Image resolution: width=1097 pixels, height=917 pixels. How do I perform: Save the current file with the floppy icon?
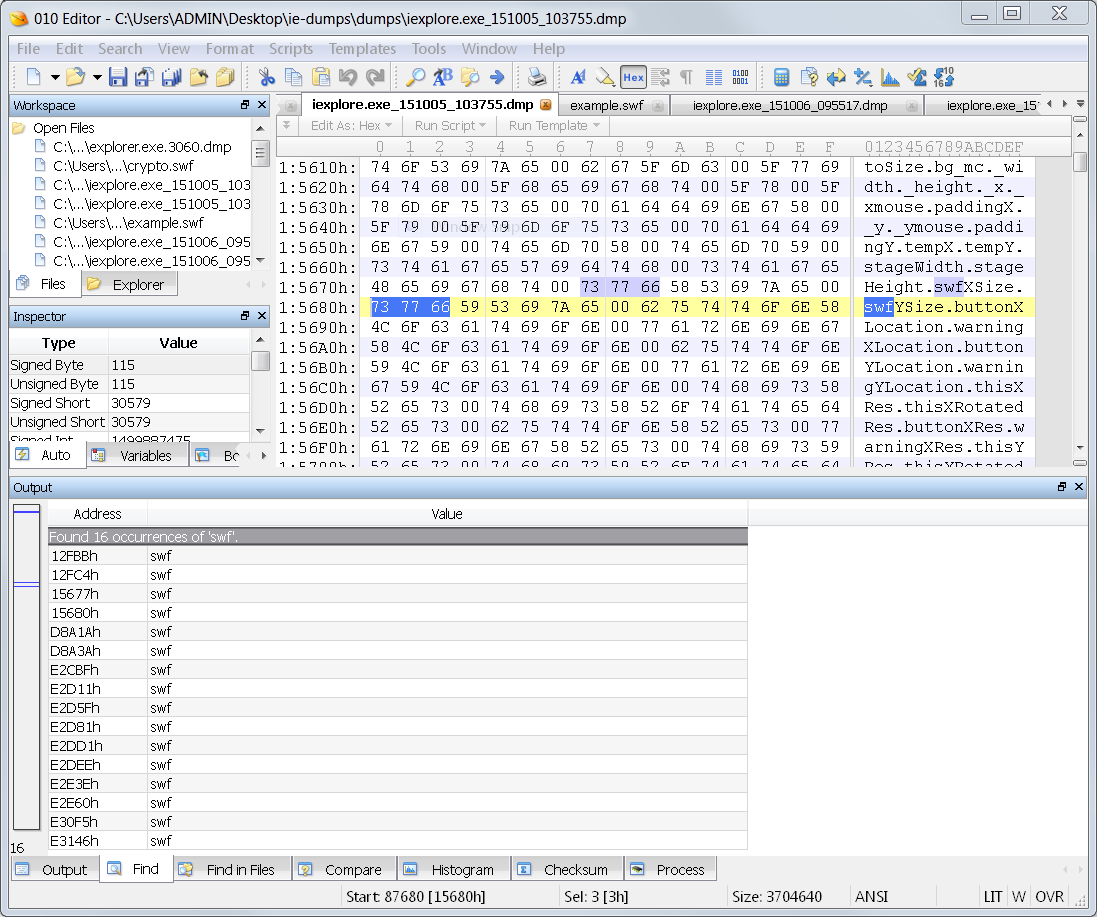[118, 77]
